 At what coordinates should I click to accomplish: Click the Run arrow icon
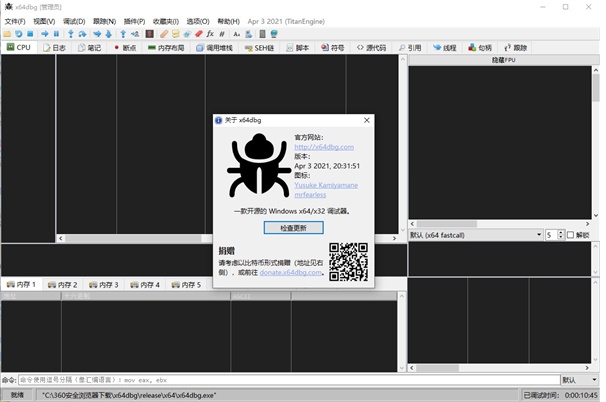click(x=45, y=34)
